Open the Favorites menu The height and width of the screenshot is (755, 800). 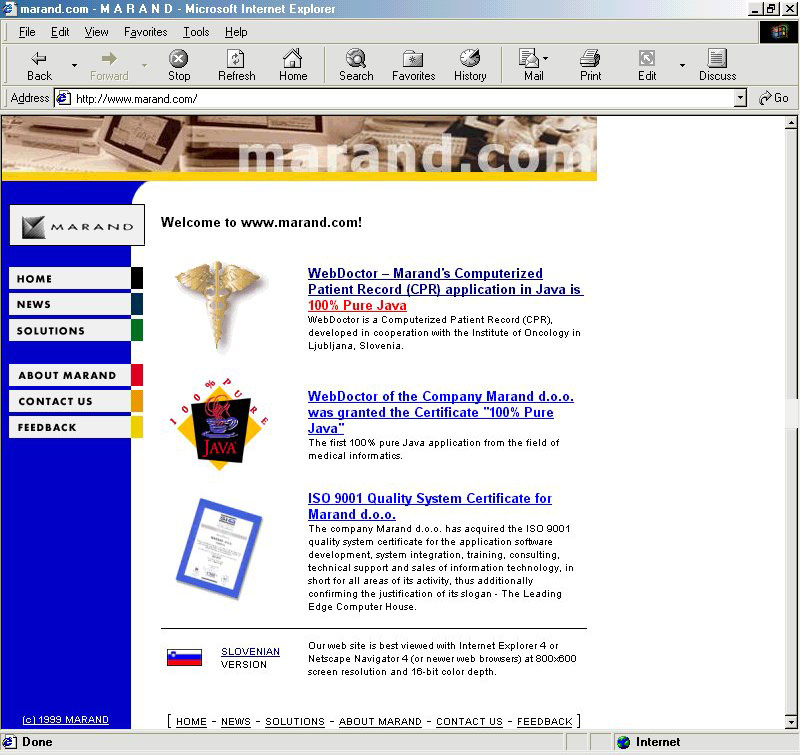(x=145, y=32)
